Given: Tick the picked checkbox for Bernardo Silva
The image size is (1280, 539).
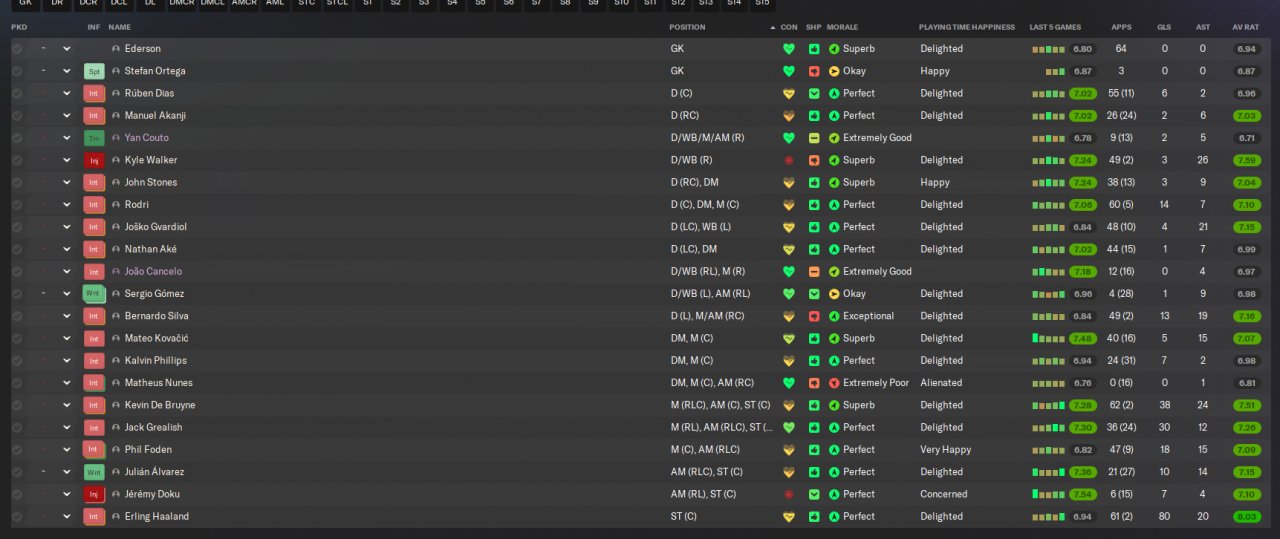Looking at the screenshot, I should (17, 316).
